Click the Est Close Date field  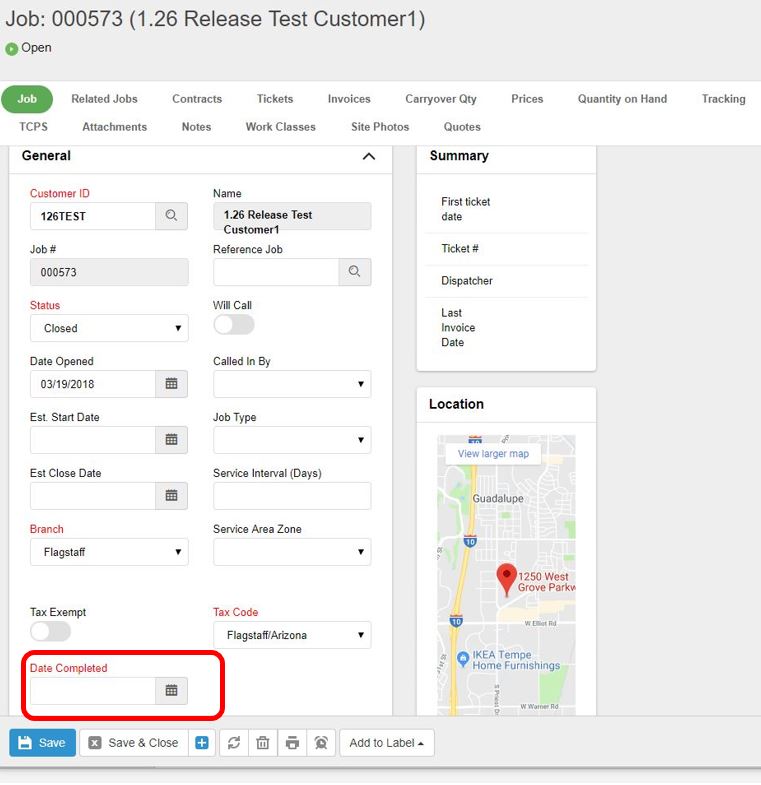(93, 496)
